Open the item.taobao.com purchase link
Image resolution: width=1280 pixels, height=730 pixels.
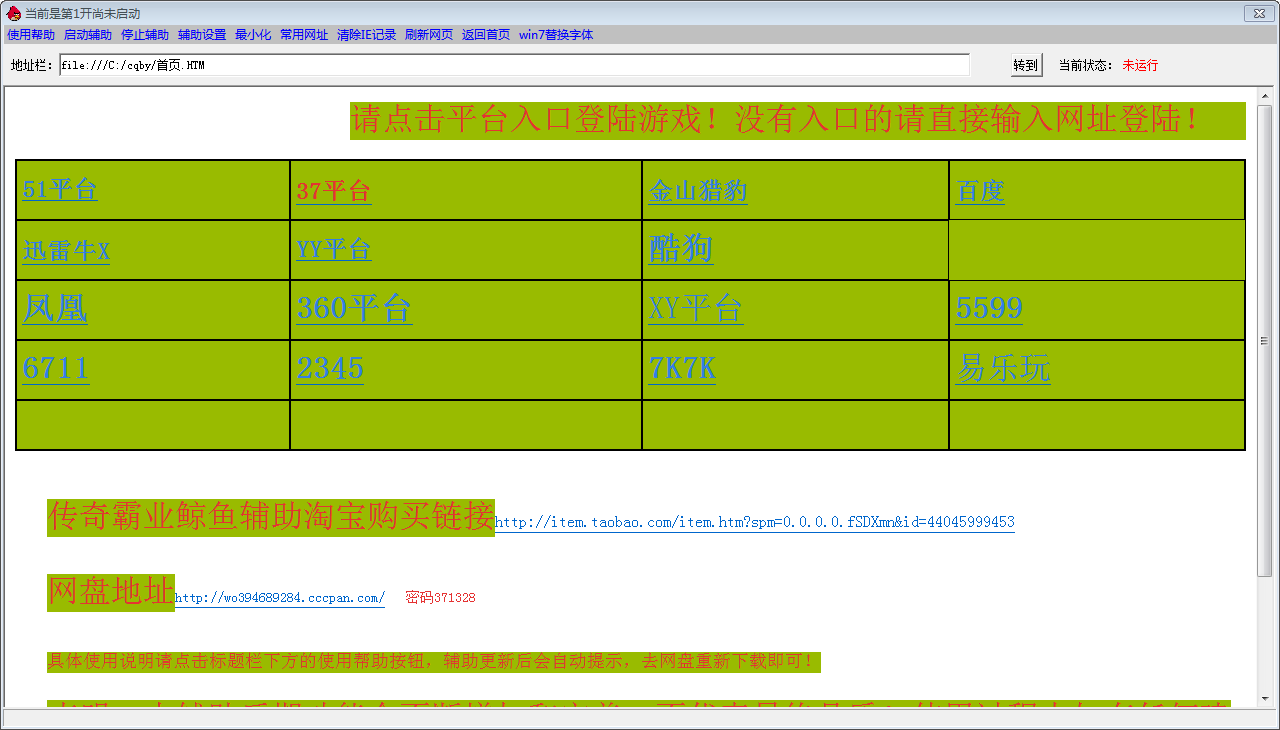755,522
